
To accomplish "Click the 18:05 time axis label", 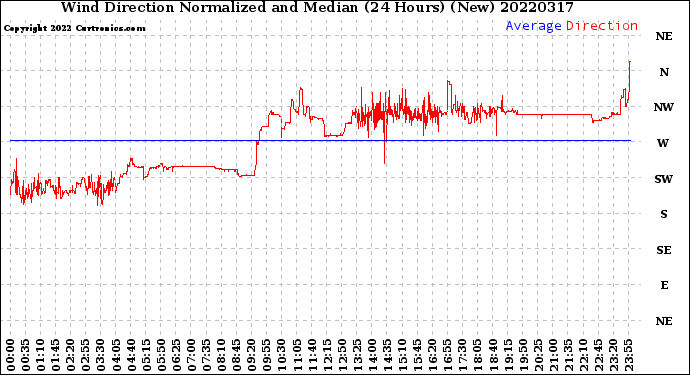I will pyautogui.click(x=477, y=355).
